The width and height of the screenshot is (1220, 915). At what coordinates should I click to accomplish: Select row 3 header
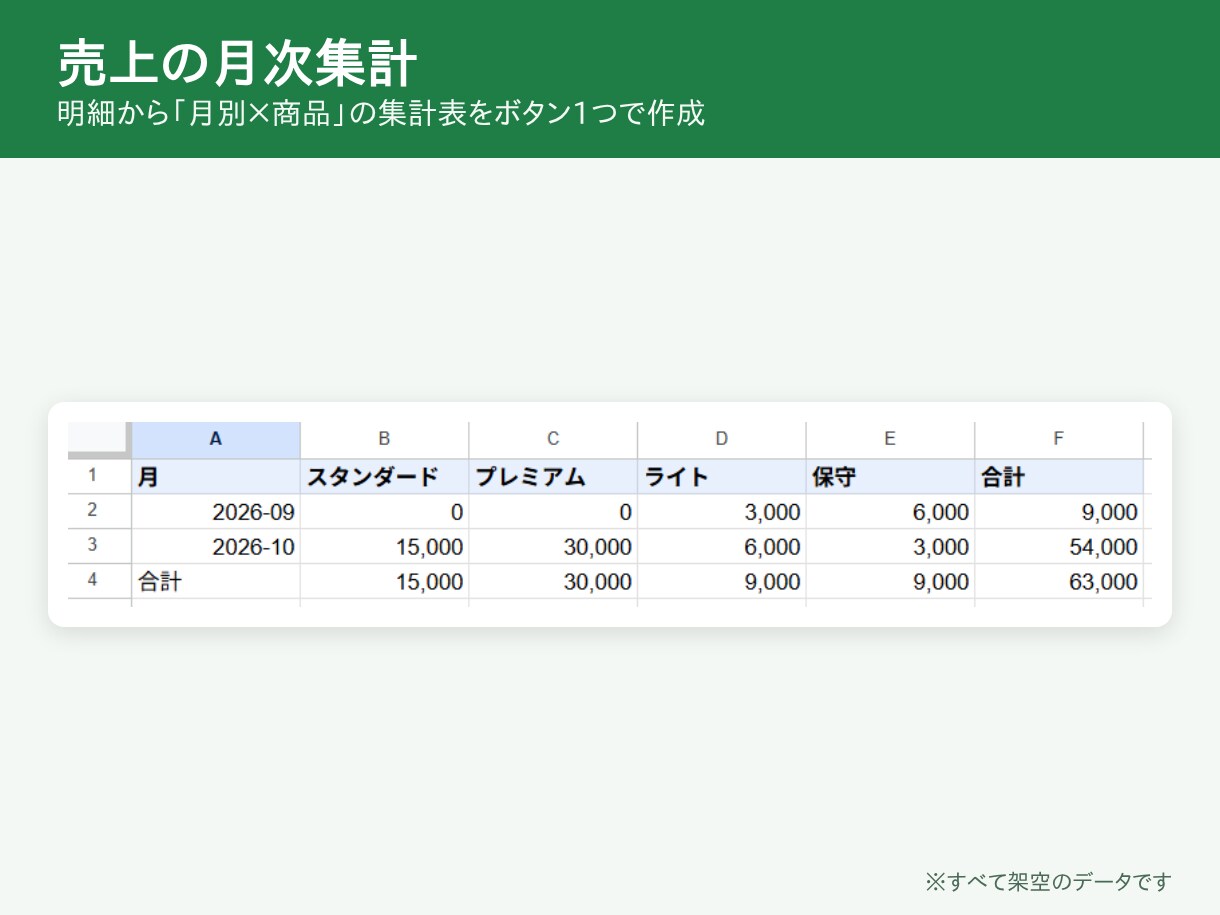click(99, 546)
